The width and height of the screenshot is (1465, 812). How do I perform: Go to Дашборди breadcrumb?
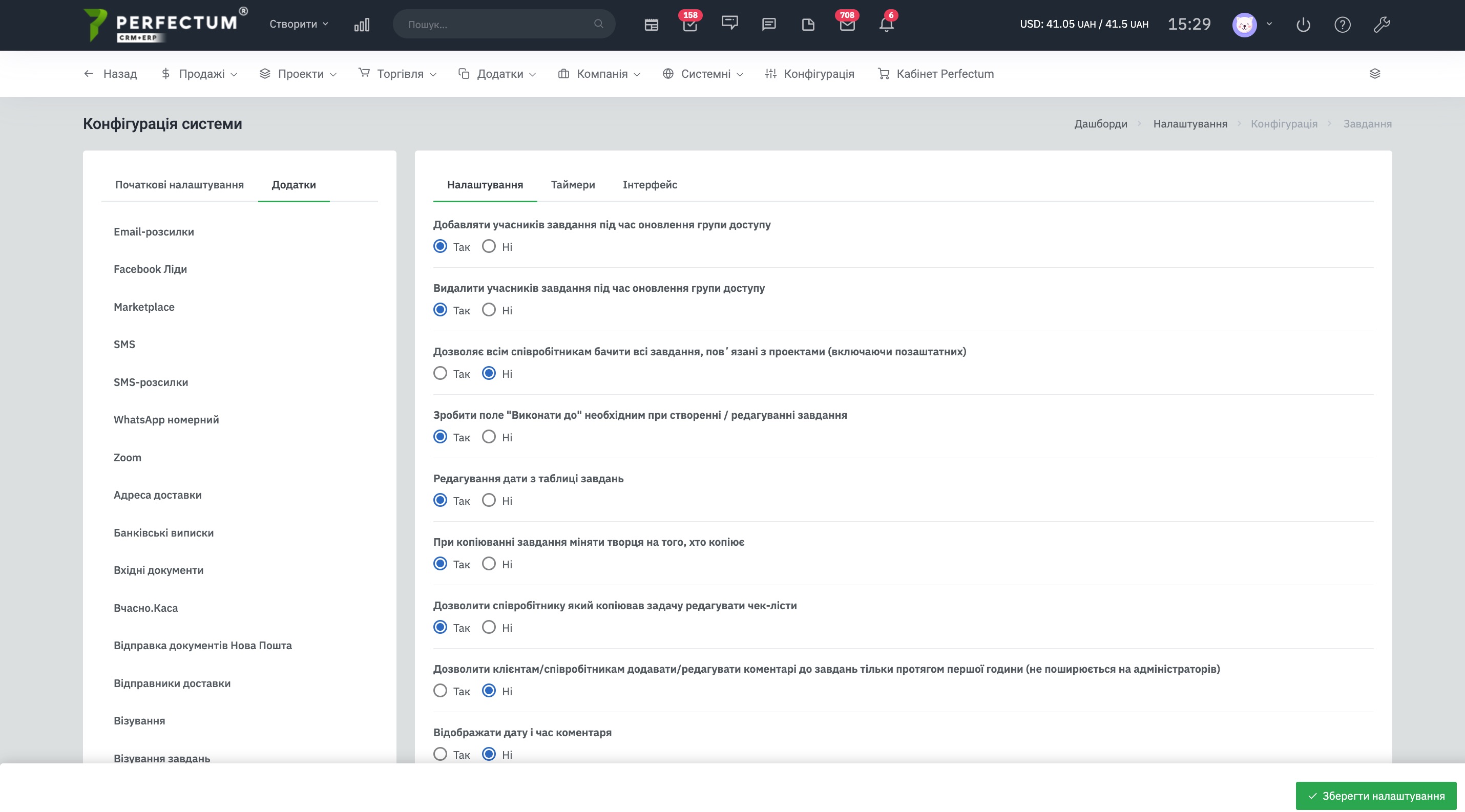click(x=1100, y=124)
